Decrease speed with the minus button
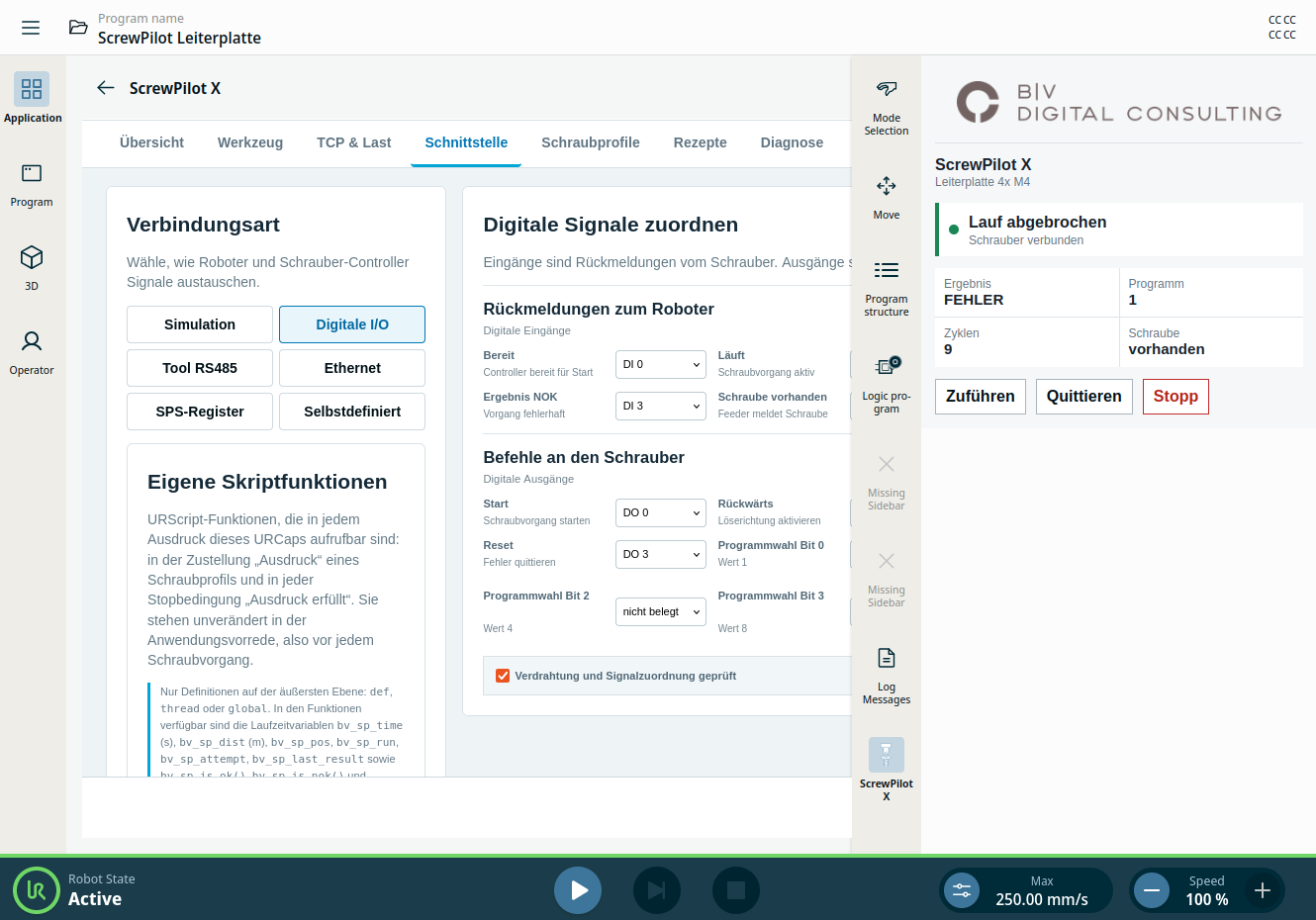This screenshot has width=1316, height=920. [1152, 890]
